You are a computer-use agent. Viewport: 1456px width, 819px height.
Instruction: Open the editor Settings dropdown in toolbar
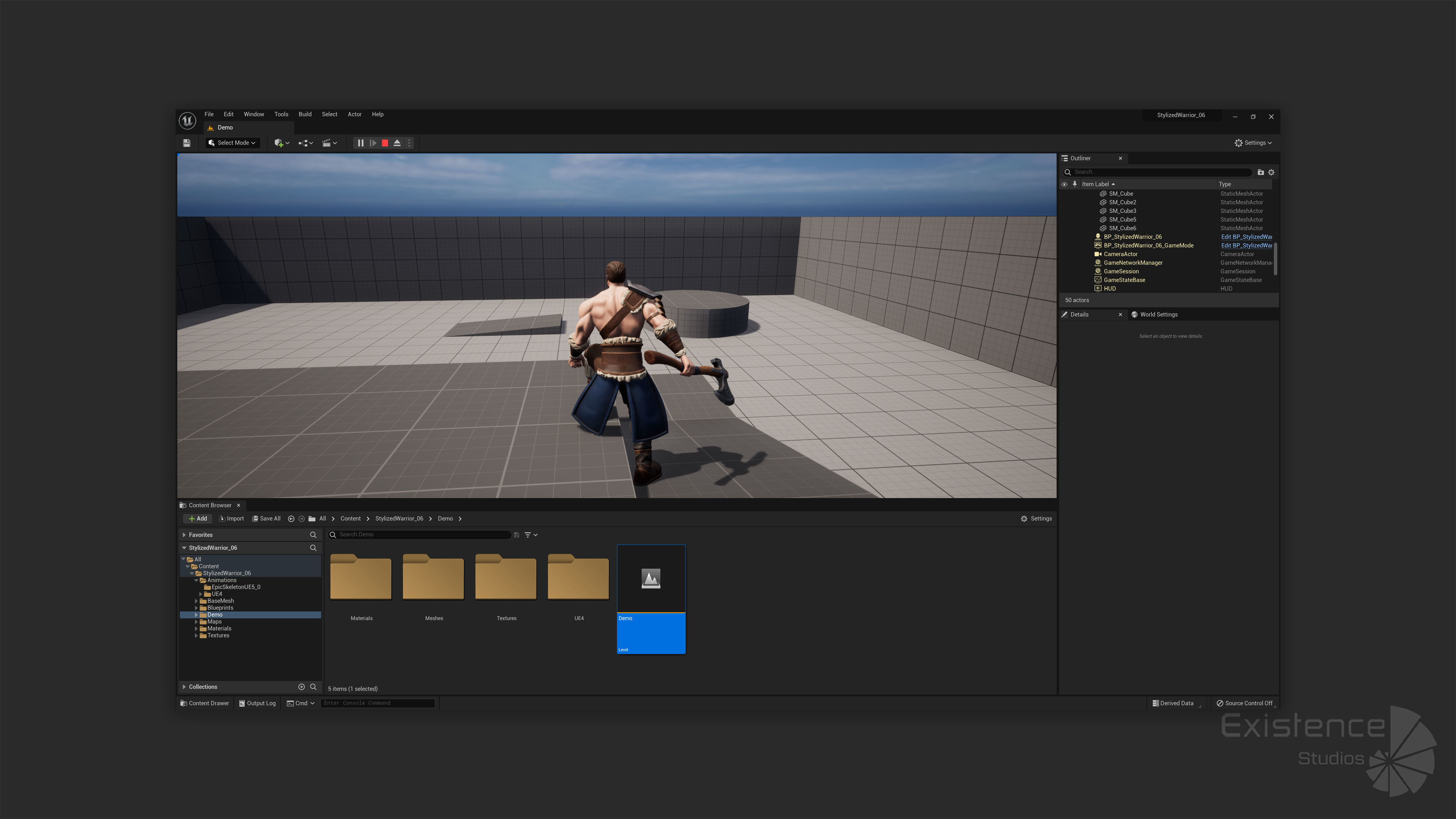1253,143
